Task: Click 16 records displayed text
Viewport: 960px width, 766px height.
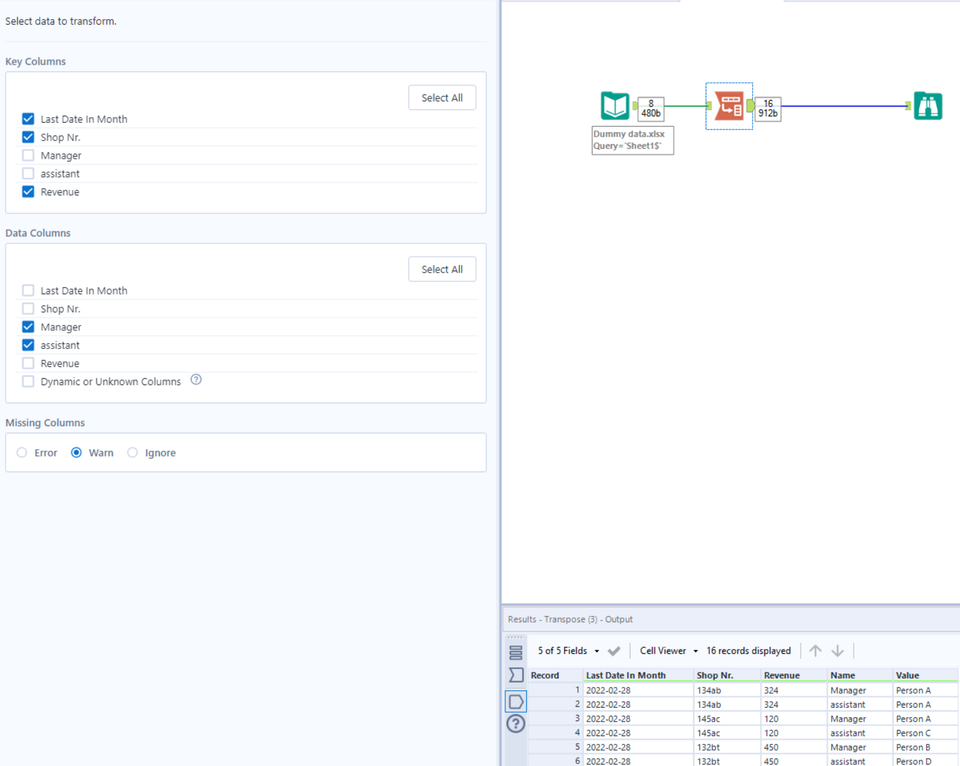Action: (748, 651)
